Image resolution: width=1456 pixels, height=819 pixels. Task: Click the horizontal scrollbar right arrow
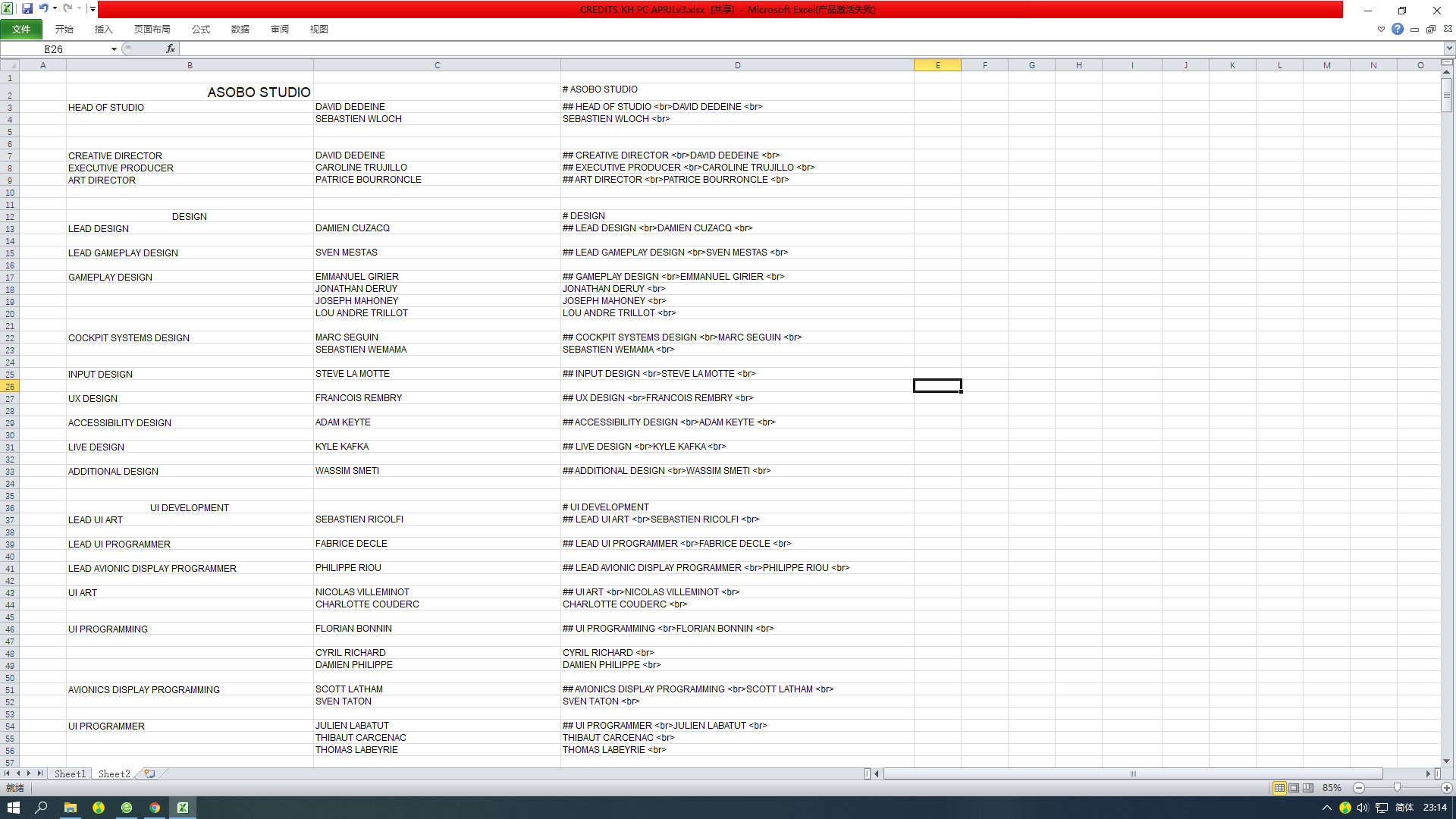click(x=1428, y=773)
